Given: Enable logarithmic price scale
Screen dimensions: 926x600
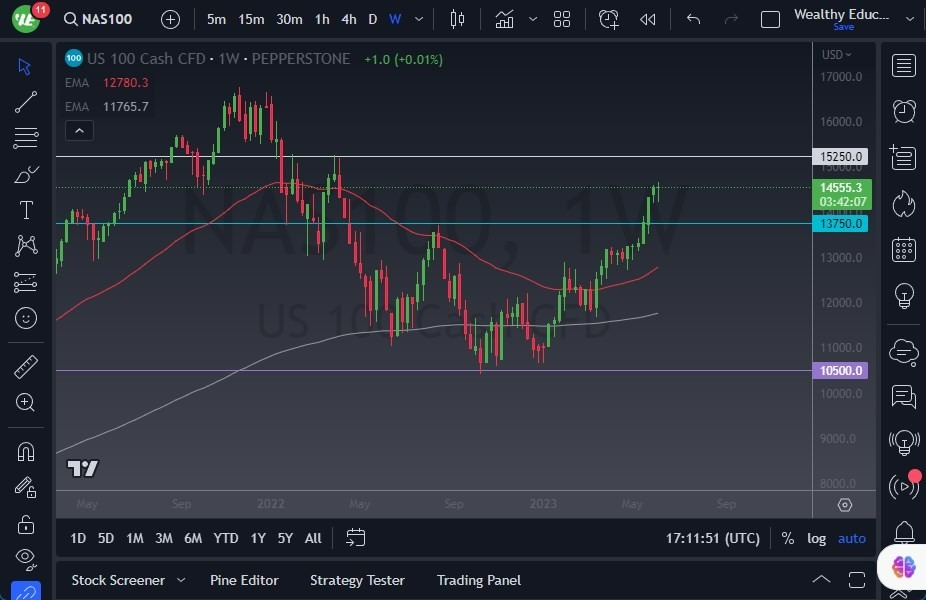Looking at the screenshot, I should coord(817,538).
